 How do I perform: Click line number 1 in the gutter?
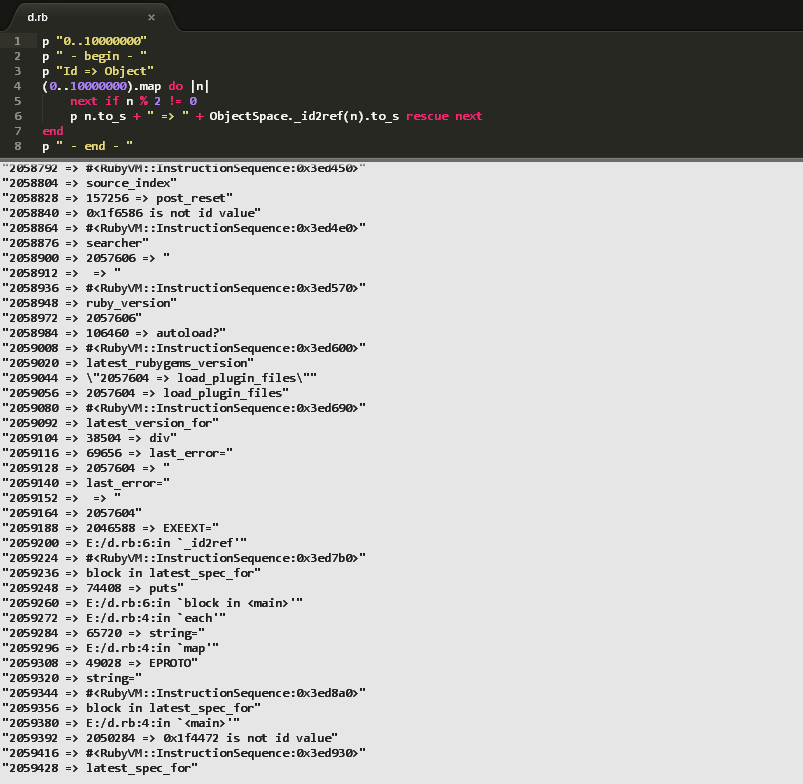17,41
